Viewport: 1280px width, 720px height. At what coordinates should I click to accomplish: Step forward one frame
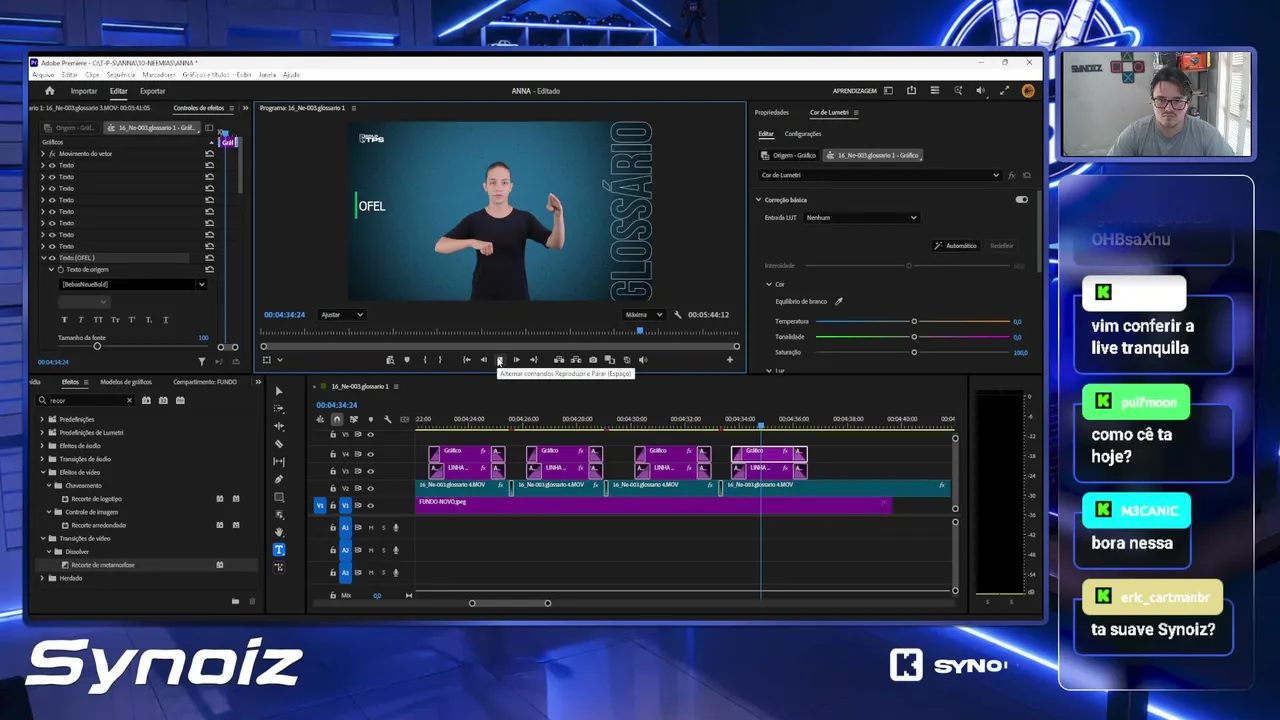coord(516,360)
